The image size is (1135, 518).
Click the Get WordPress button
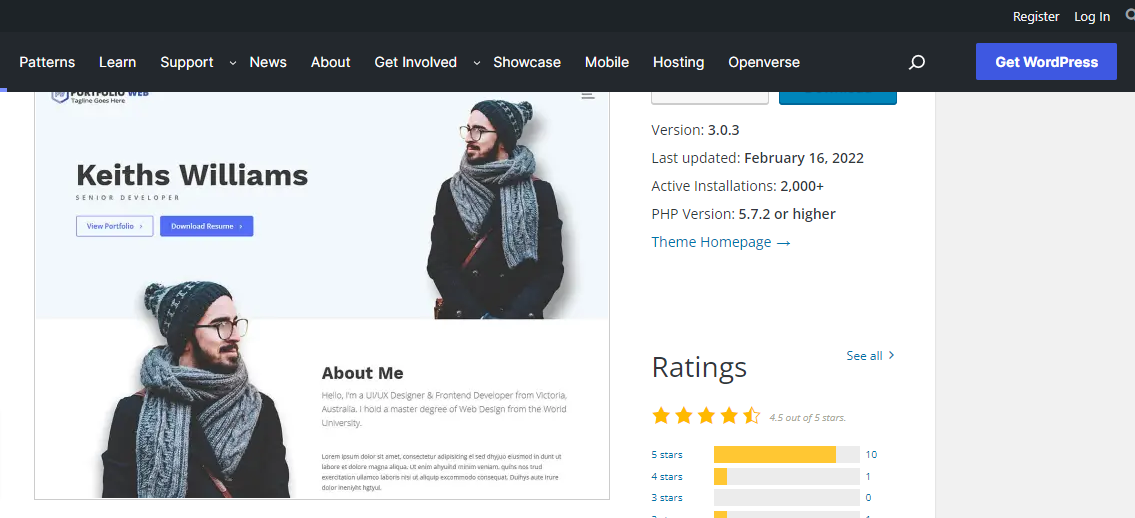[x=1046, y=61]
